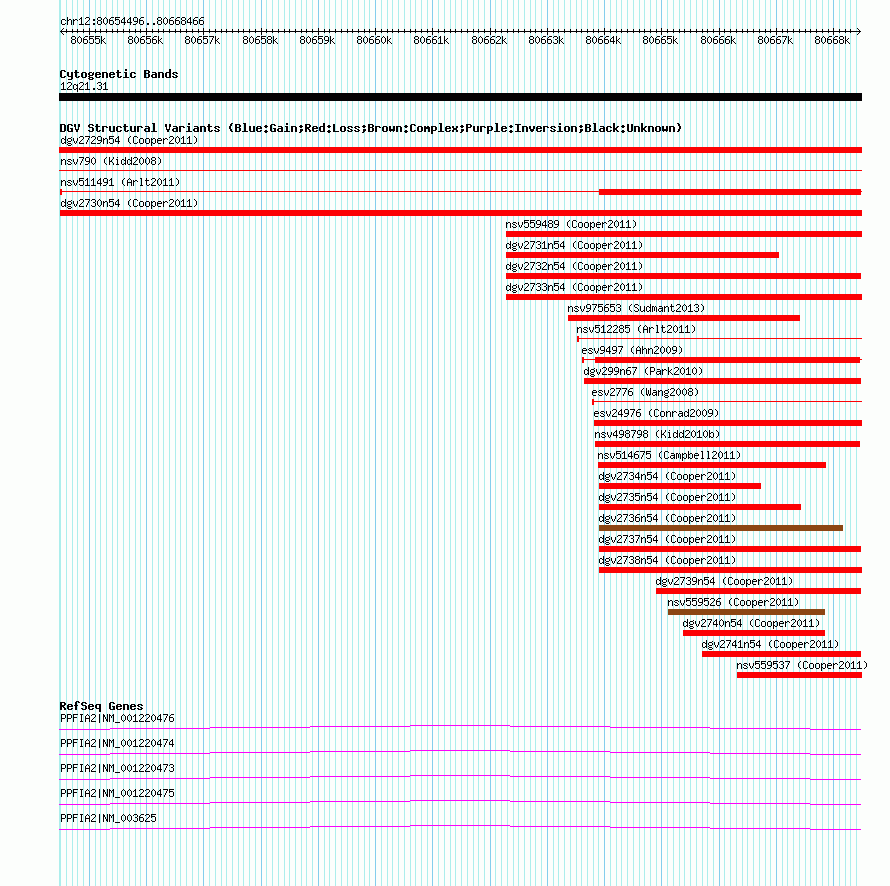Click the 80660k ruler tick label
The width and height of the screenshot is (890, 886).
point(374,40)
